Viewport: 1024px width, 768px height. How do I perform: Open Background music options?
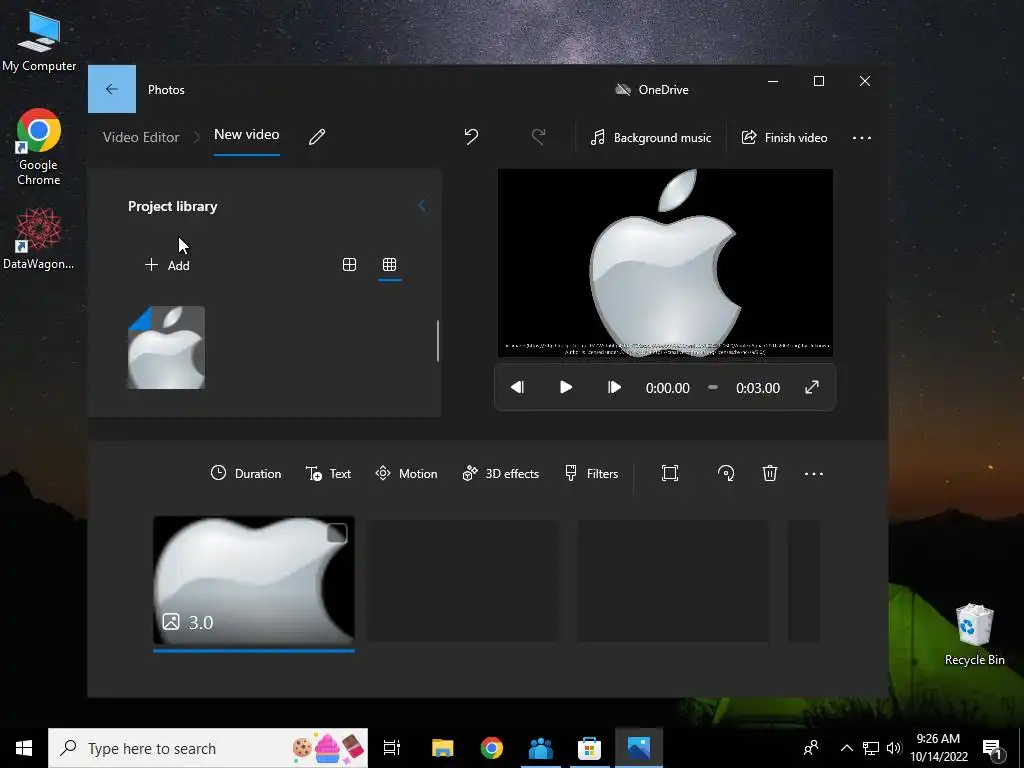tap(650, 138)
